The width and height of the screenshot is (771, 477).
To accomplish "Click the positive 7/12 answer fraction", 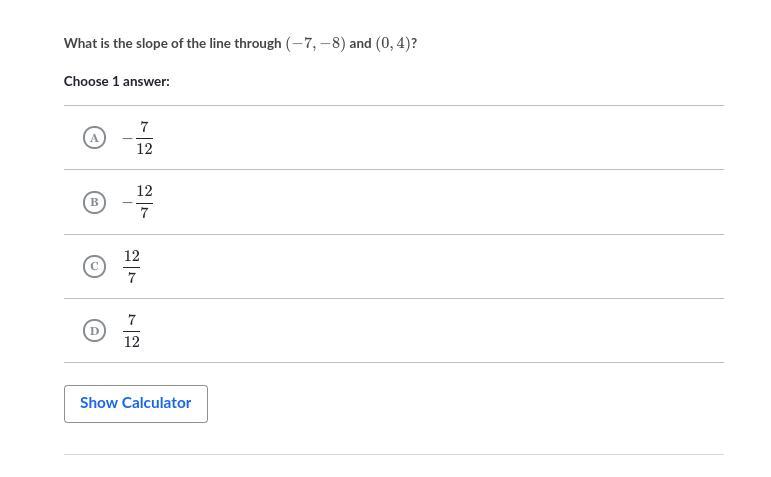I will [132, 330].
